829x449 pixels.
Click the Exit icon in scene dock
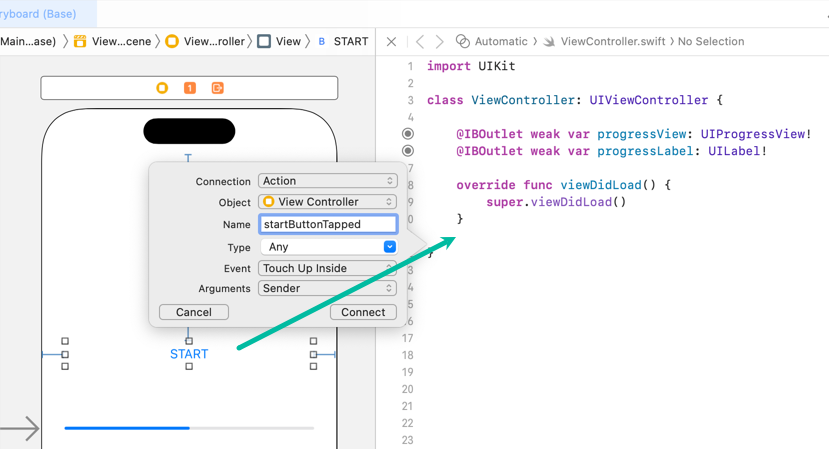pyautogui.click(x=217, y=88)
